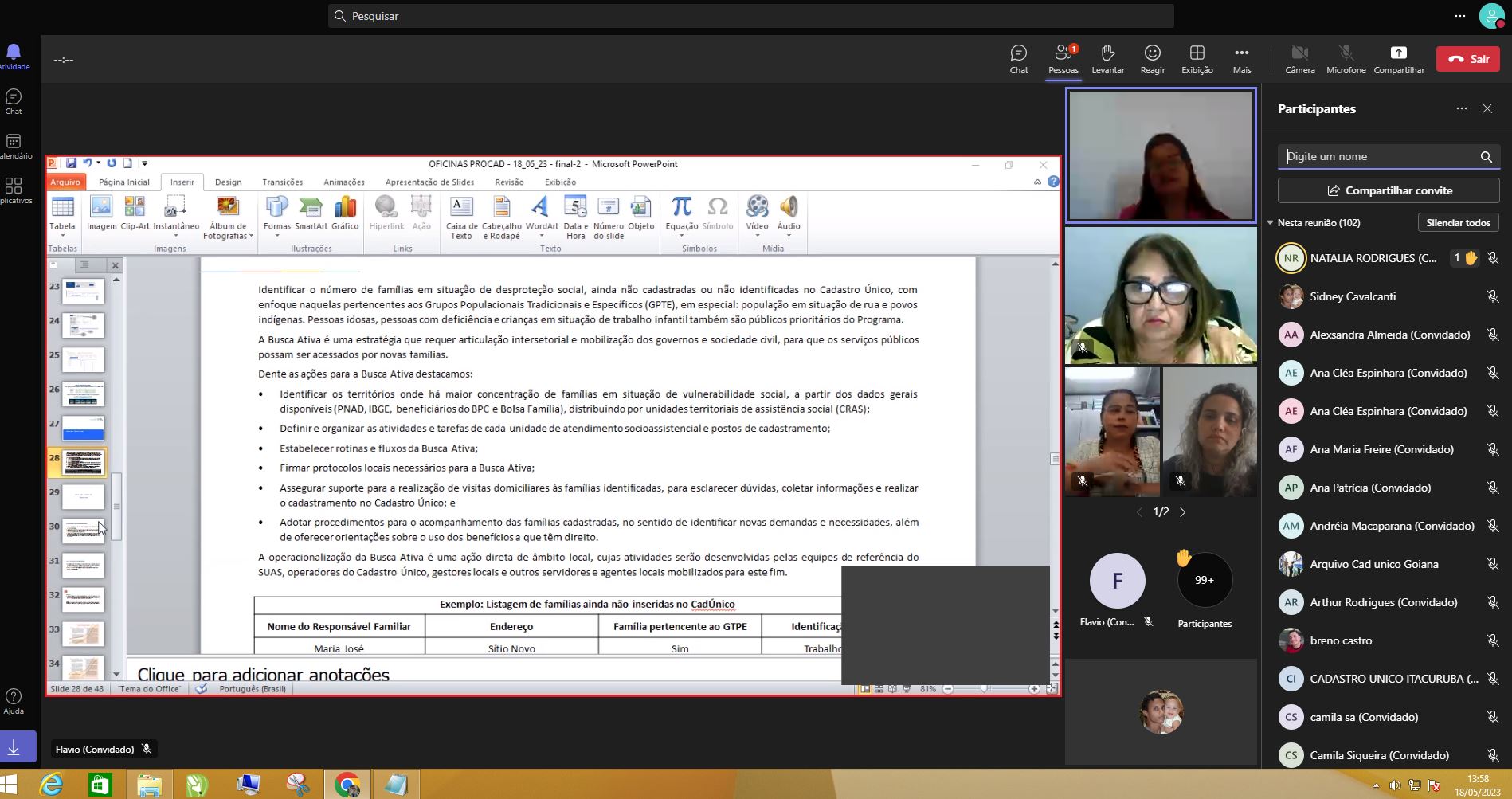Open participants panel more options ellipsis
This screenshot has width=1512, height=799.
click(x=1461, y=108)
